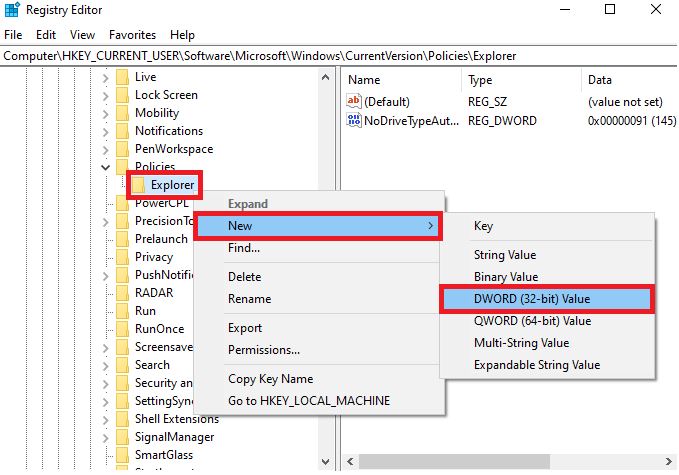Click the Lock Screen folder icon

pyautogui.click(x=123, y=95)
